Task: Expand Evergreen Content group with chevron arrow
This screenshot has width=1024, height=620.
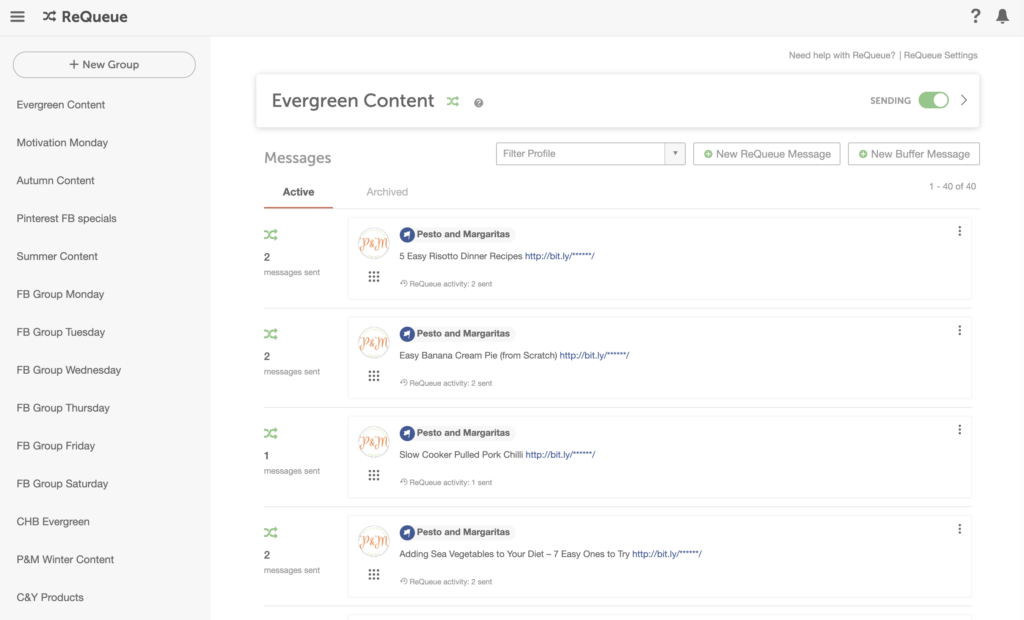Action: 964,100
